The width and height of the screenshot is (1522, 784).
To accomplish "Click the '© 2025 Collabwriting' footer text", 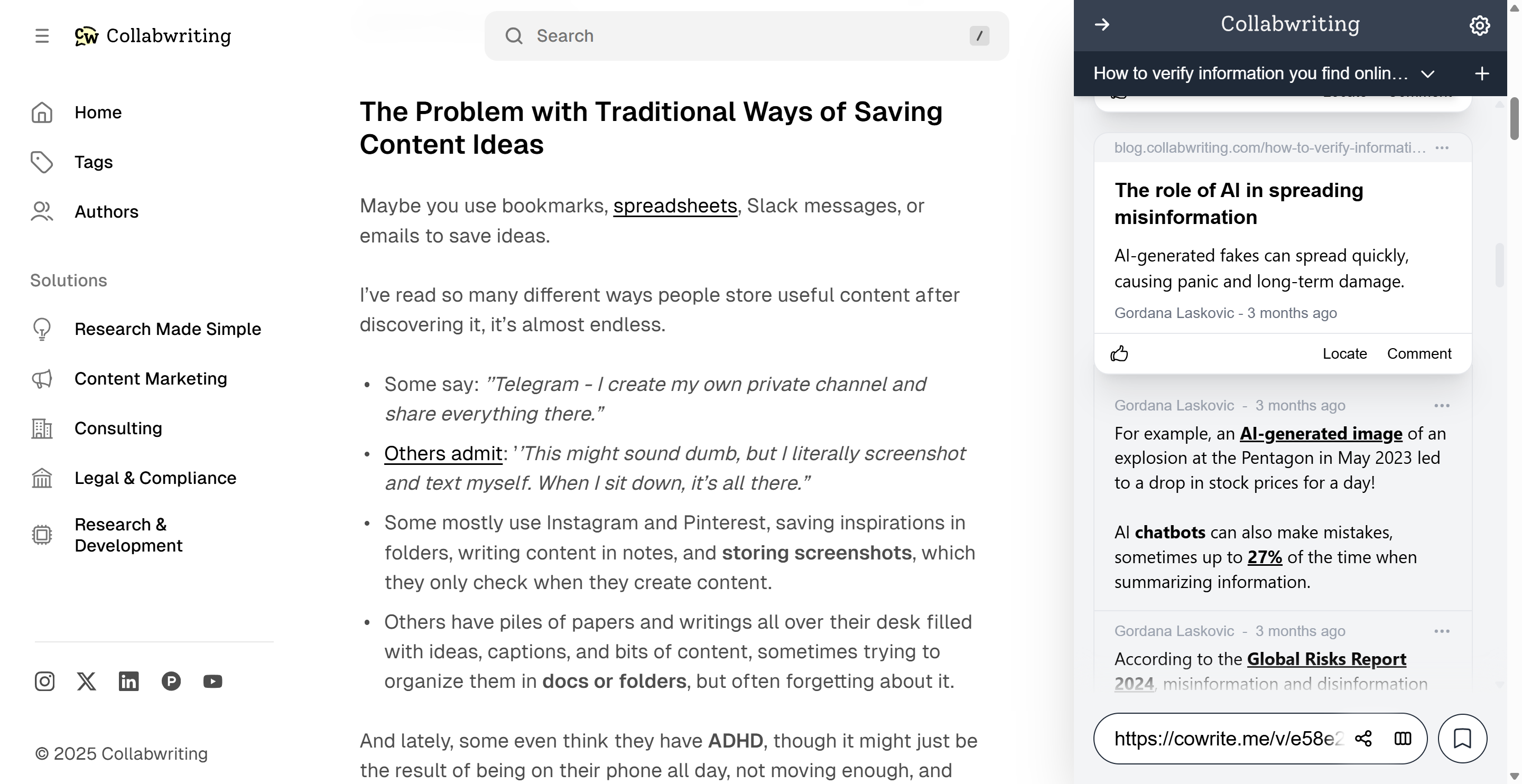I will (121, 754).
